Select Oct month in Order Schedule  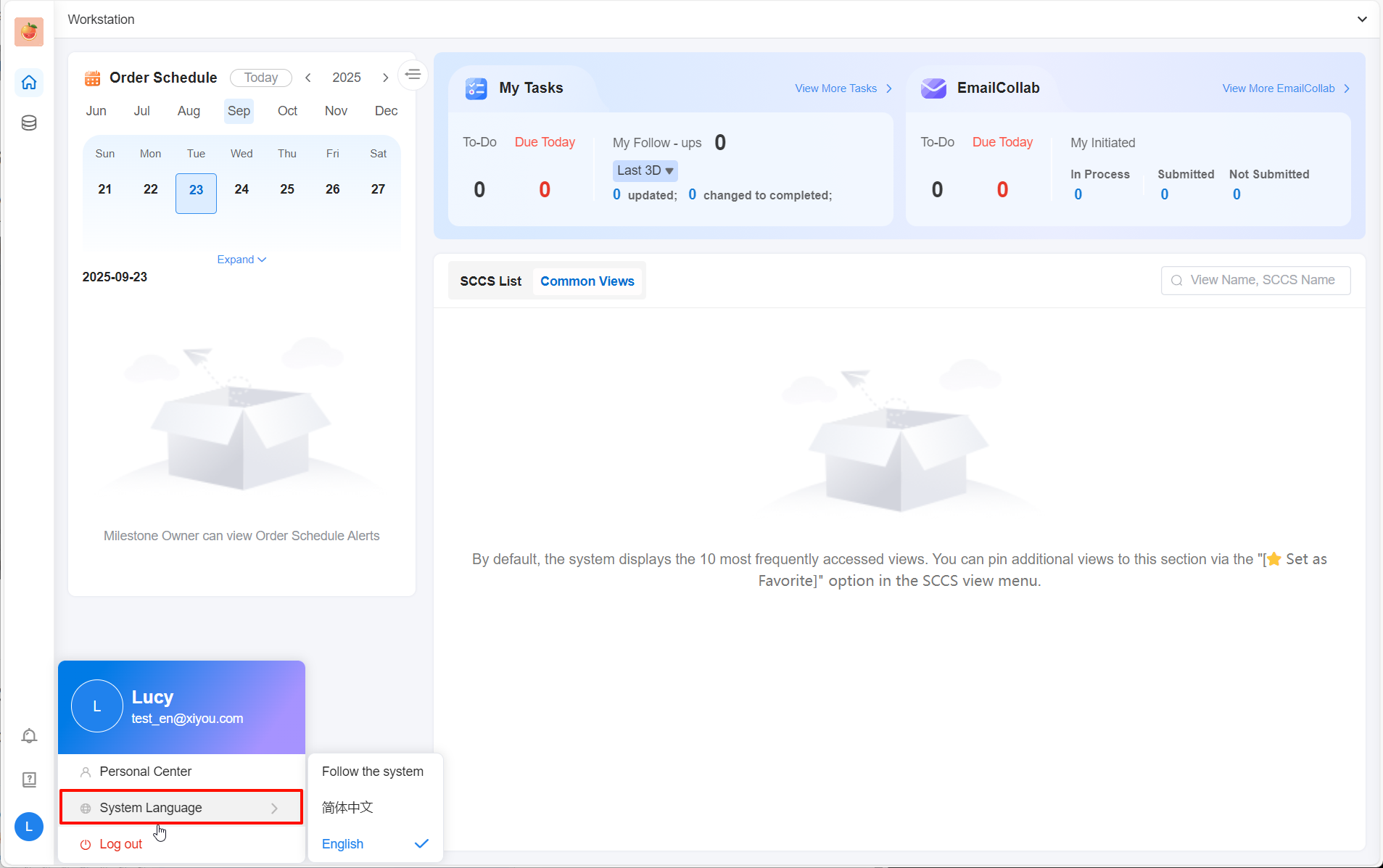287,111
